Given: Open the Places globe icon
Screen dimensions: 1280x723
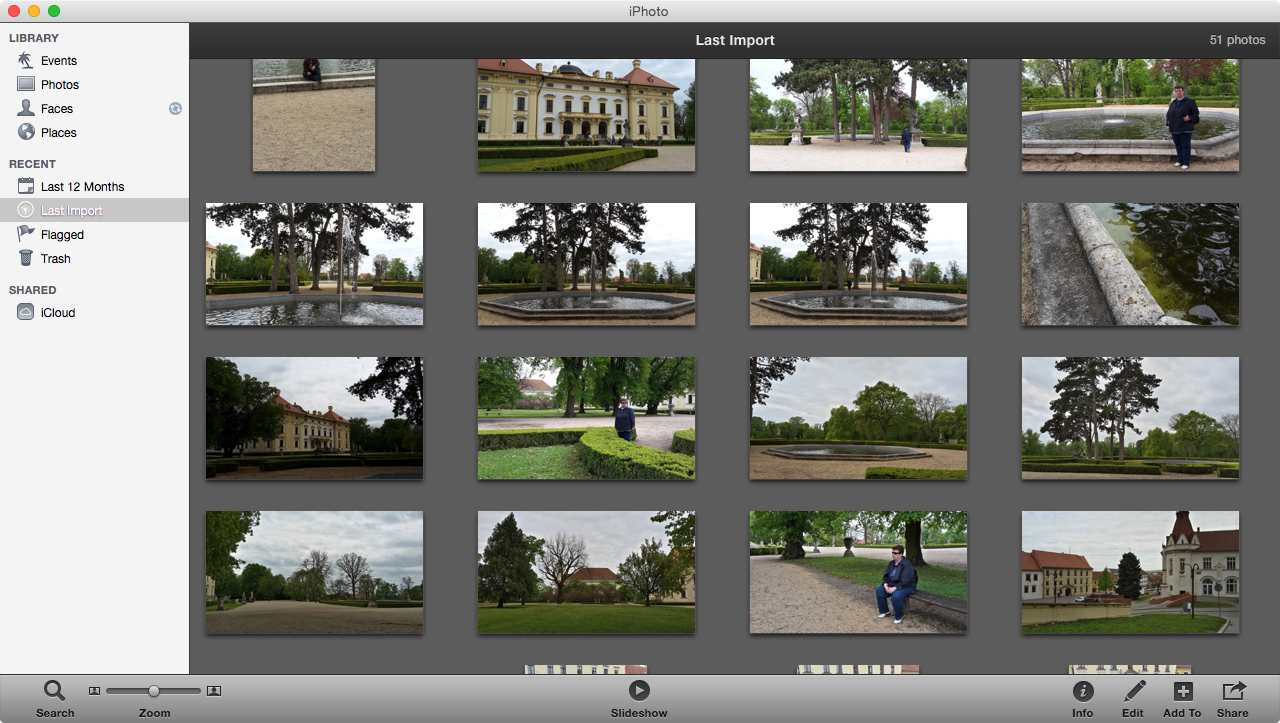Looking at the screenshot, I should click(25, 132).
